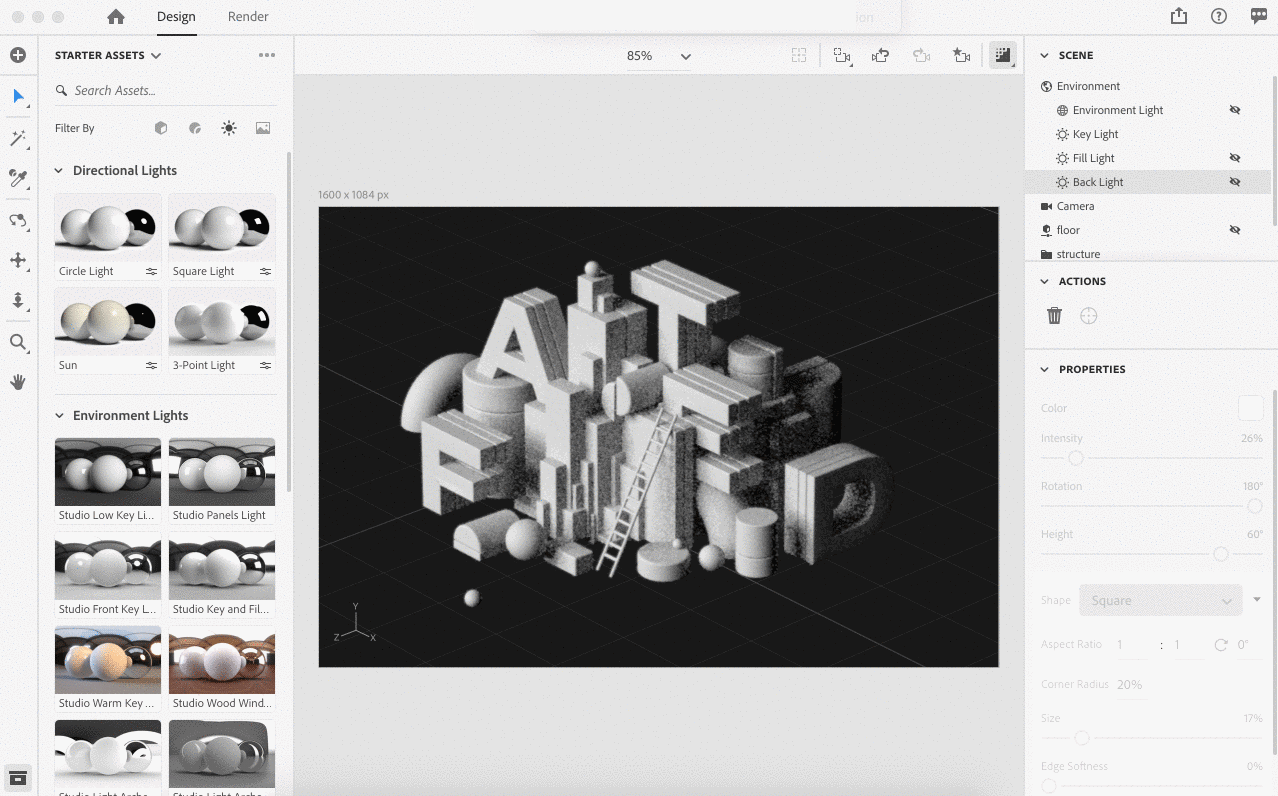
Task: Select the Magic Wand tool
Action: click(x=18, y=138)
